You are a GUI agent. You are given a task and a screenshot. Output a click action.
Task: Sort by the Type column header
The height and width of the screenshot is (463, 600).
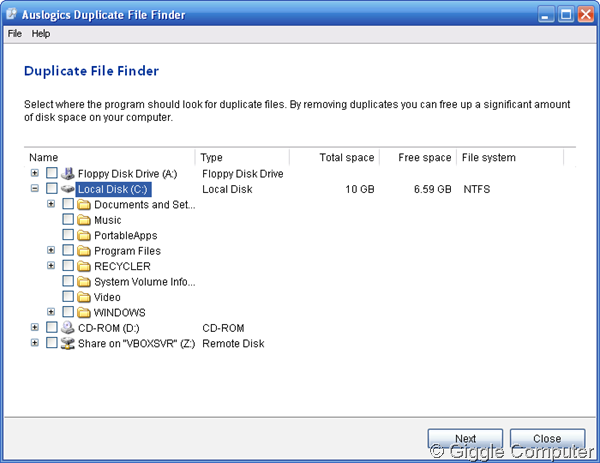243,157
